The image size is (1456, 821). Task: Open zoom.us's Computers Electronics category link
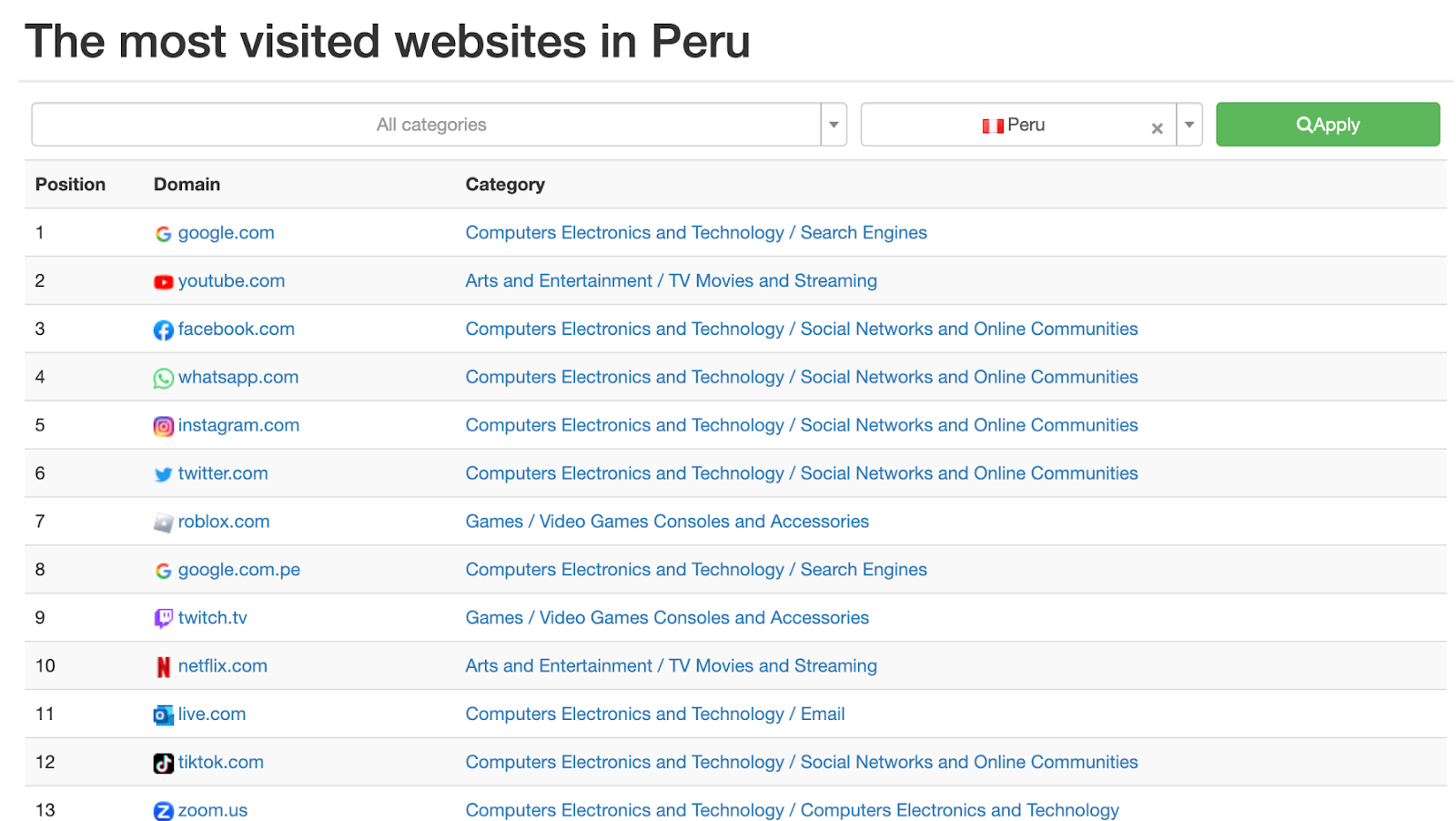793,811
